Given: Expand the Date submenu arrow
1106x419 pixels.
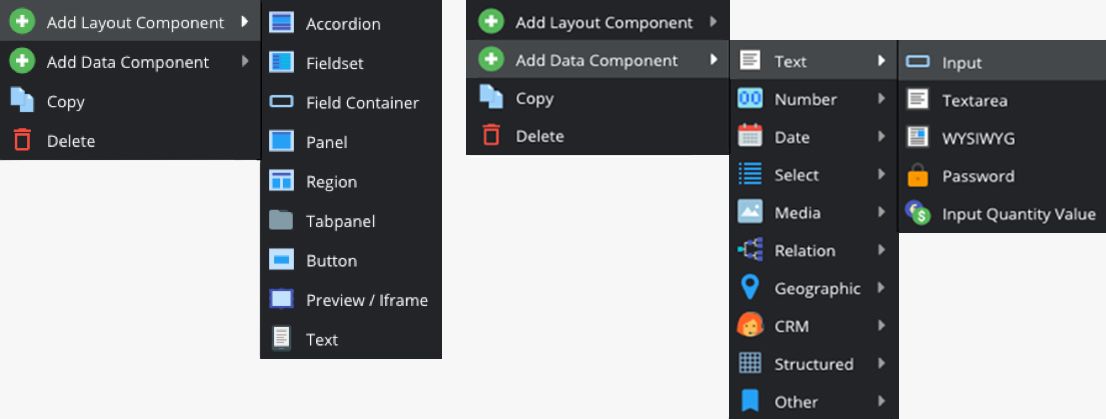Looking at the screenshot, I should pos(882,137).
